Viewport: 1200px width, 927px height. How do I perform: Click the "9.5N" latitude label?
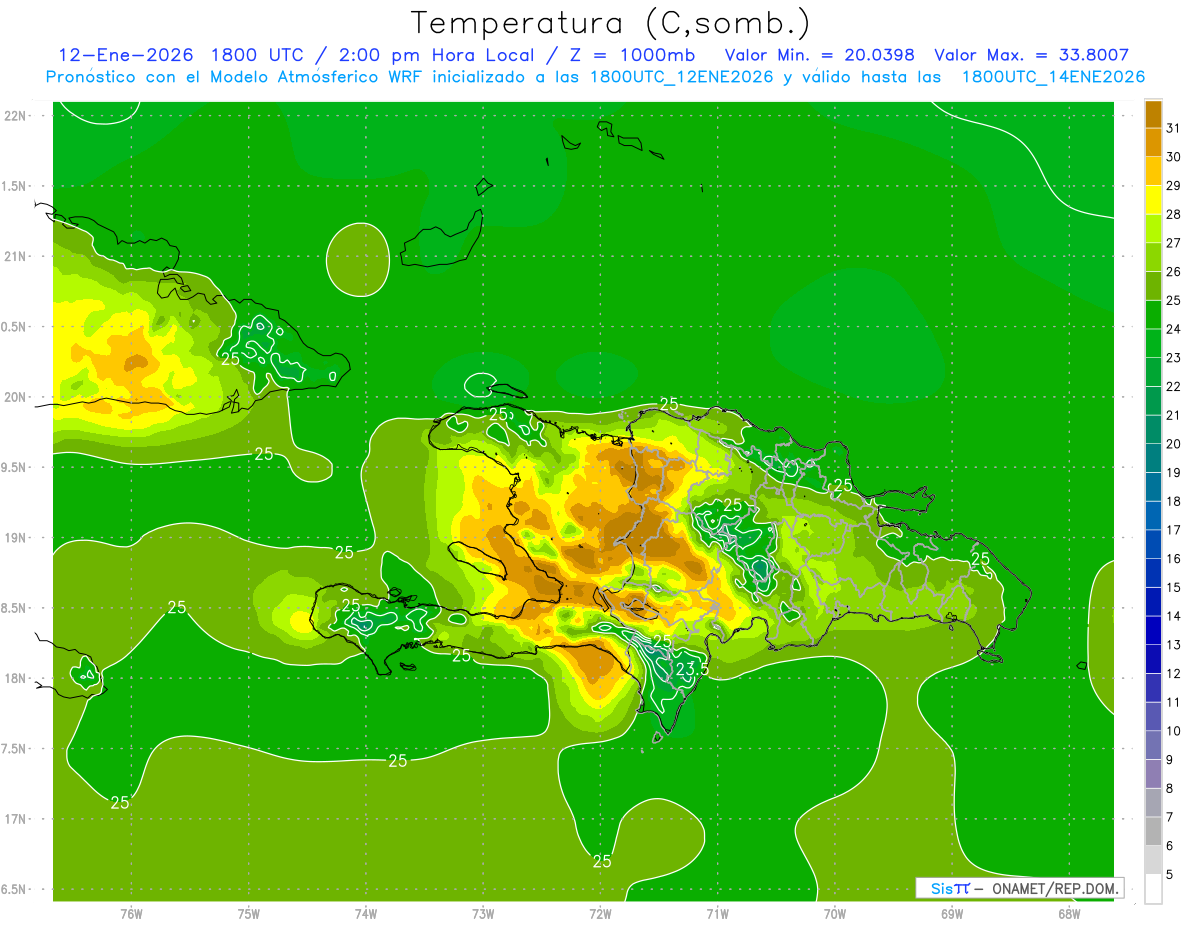point(13,467)
